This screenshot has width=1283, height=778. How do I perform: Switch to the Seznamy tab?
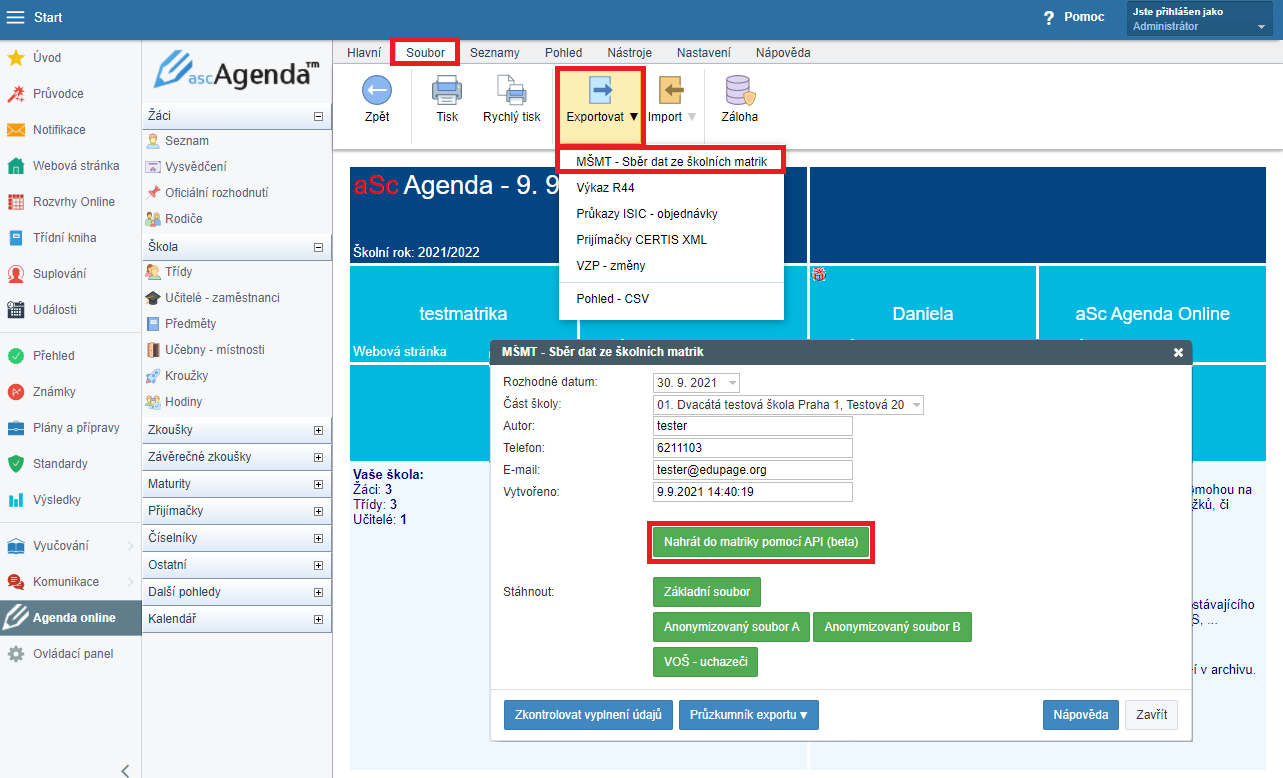tap(495, 52)
